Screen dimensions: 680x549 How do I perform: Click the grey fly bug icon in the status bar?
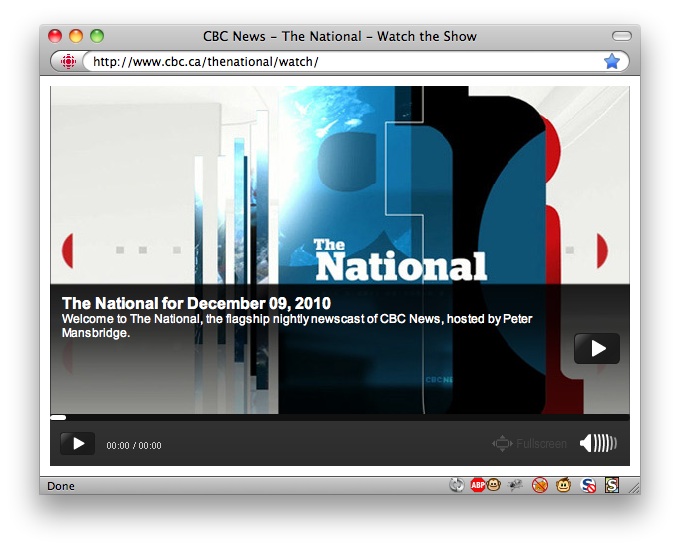515,485
